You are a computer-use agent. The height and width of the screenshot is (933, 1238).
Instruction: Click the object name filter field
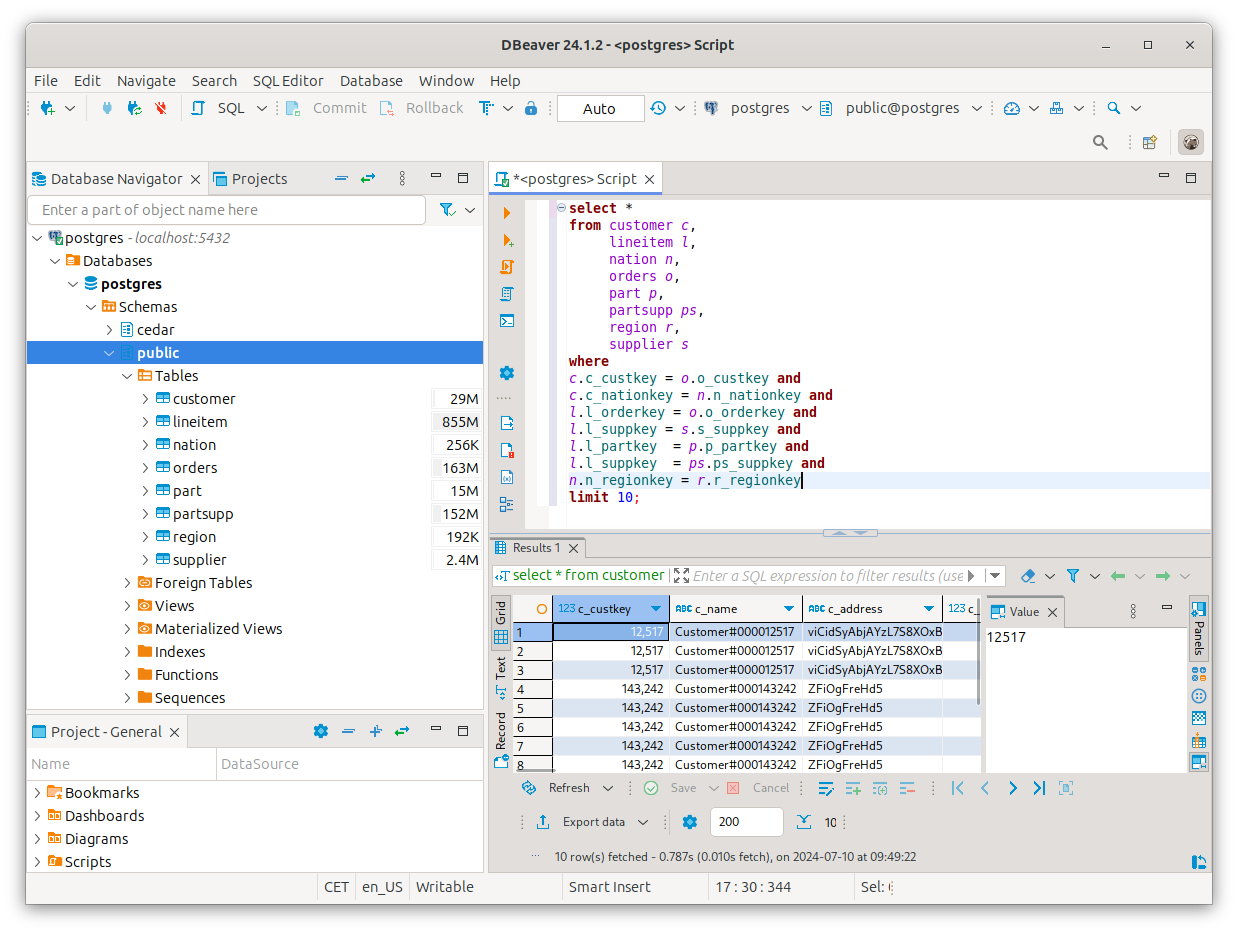(226, 210)
